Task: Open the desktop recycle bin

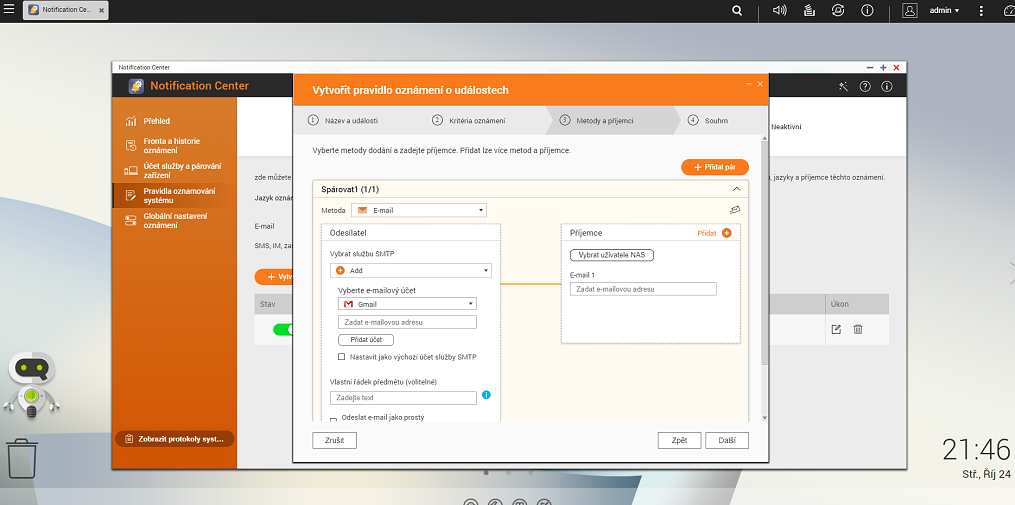Action: coord(22,458)
